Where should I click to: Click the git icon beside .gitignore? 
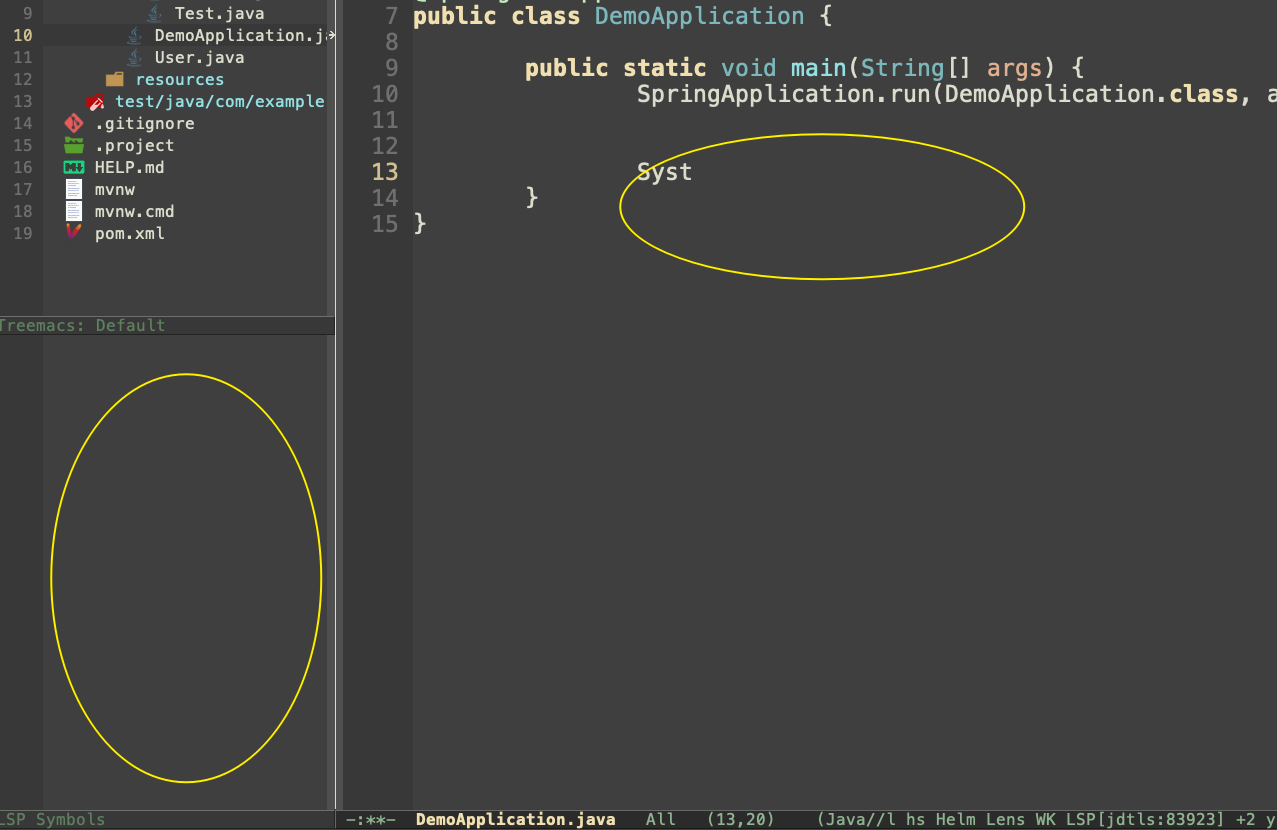tap(73, 124)
